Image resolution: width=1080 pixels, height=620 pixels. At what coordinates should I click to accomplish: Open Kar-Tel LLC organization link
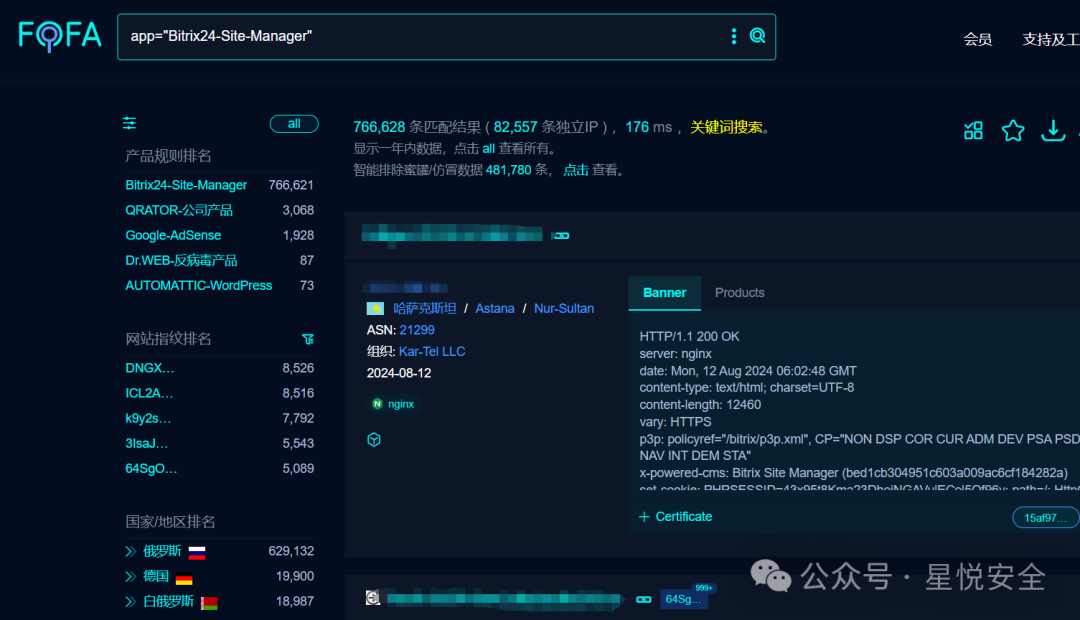(432, 351)
